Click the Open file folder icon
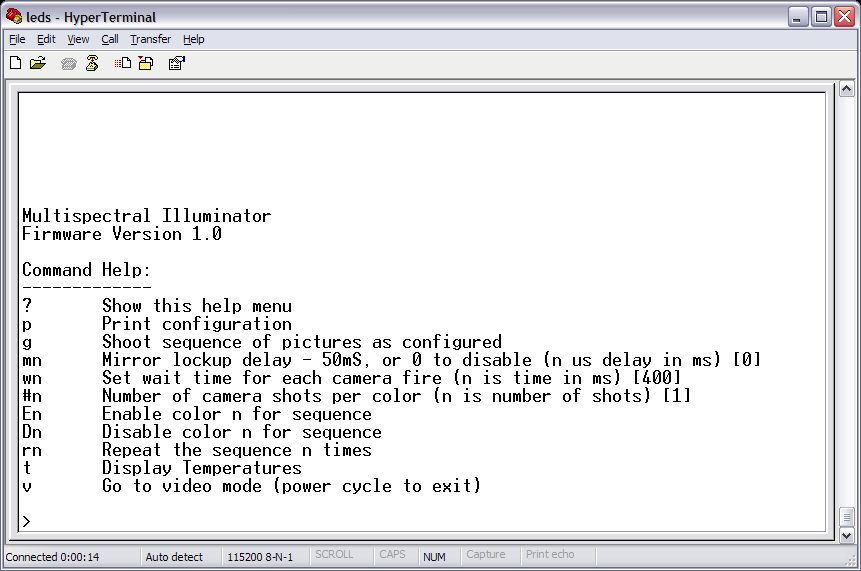 pyautogui.click(x=38, y=63)
